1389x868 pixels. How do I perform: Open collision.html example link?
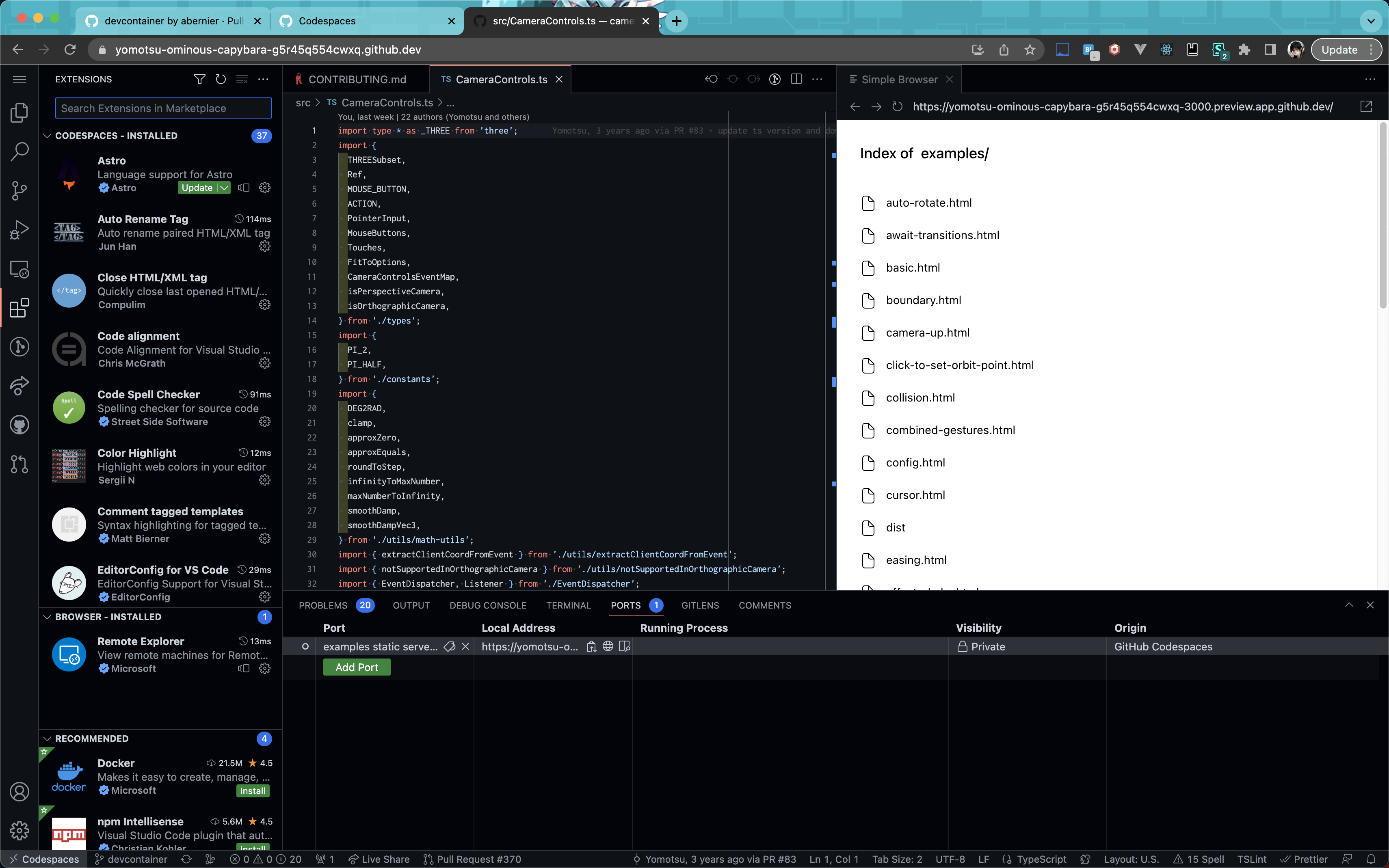[x=920, y=398]
